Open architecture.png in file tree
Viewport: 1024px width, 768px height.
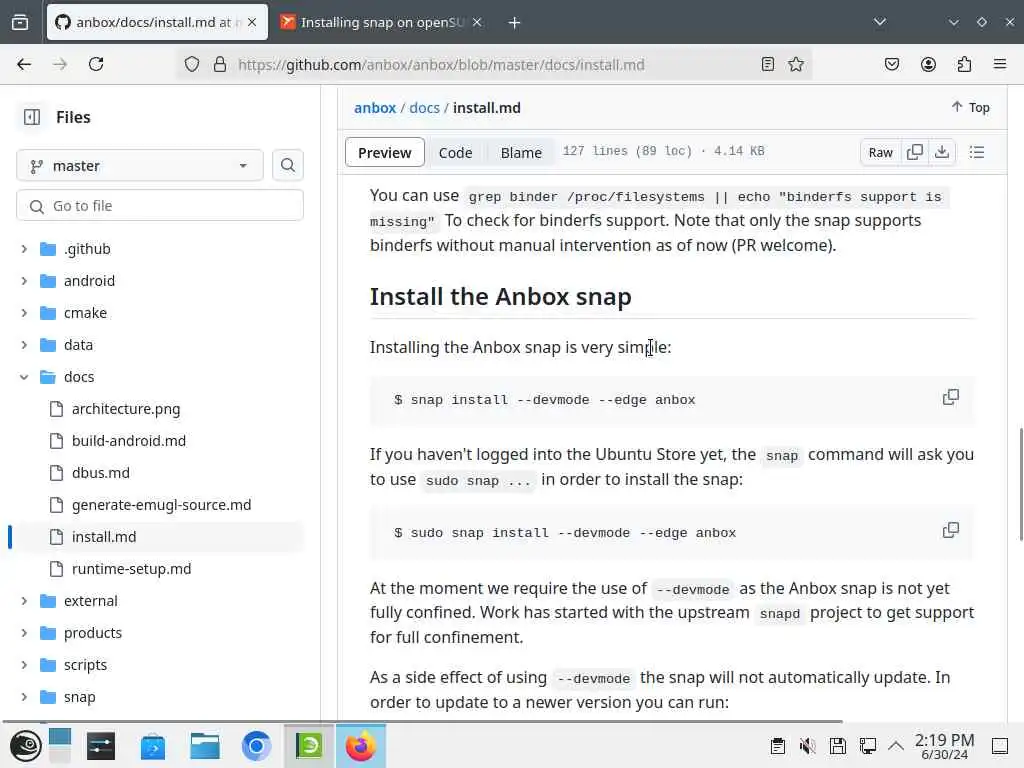(x=126, y=409)
